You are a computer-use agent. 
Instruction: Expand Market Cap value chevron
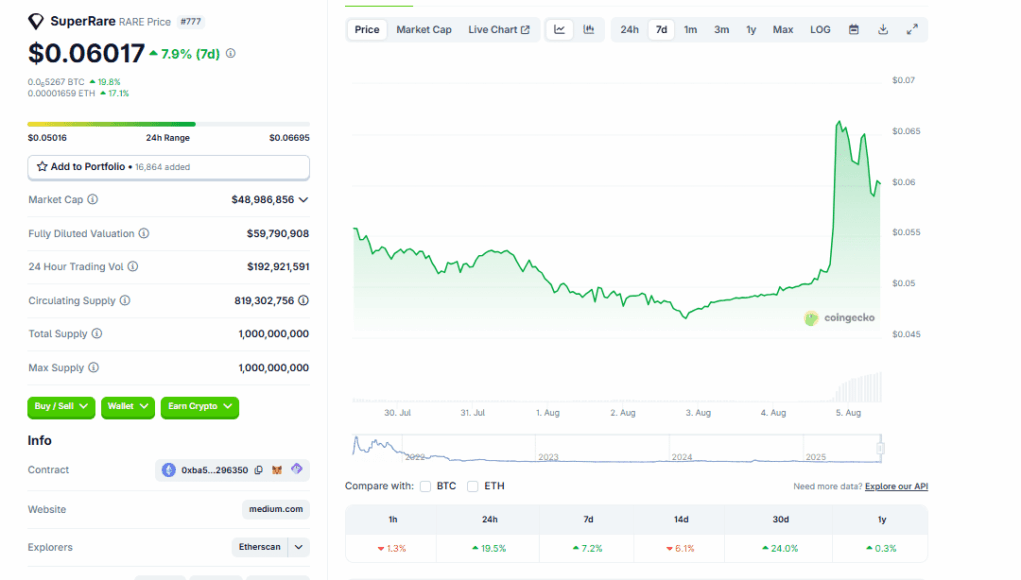click(x=303, y=200)
